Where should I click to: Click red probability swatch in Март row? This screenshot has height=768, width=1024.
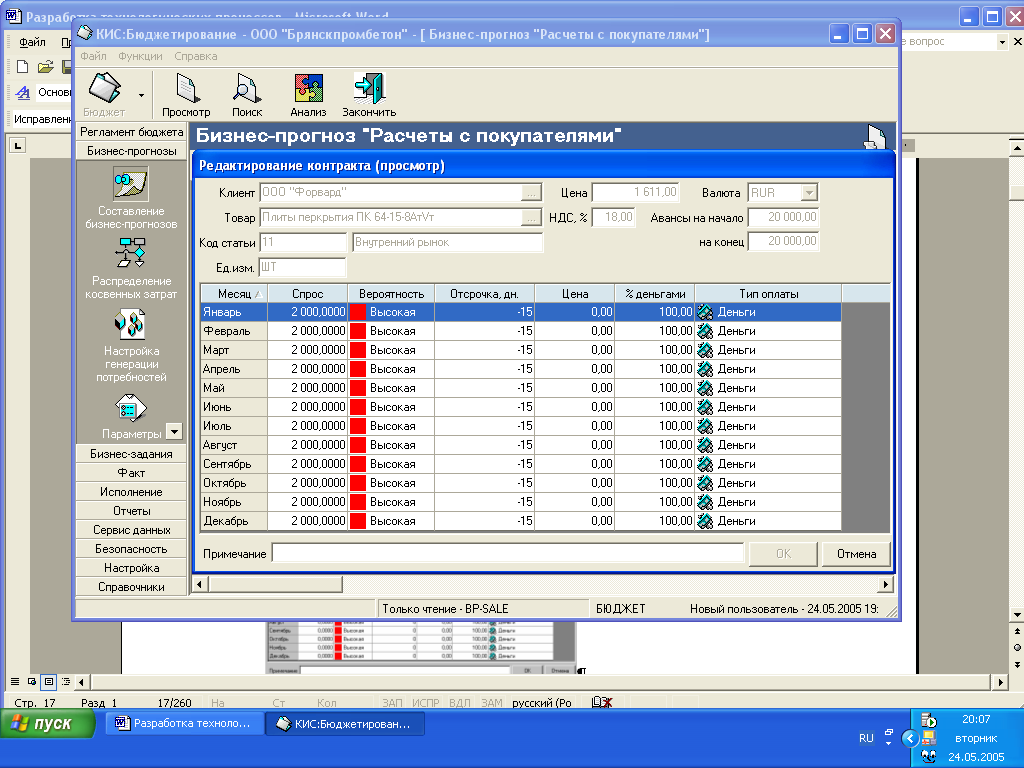point(357,350)
